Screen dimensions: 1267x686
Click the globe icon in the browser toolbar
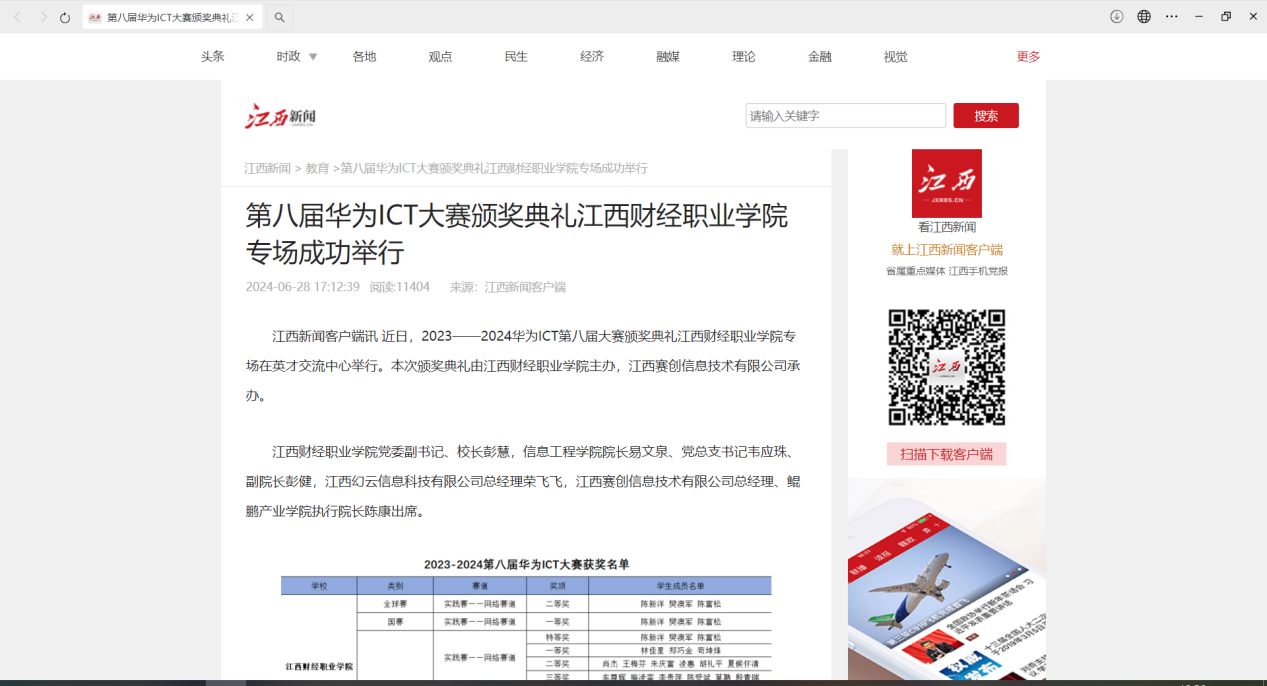tap(1144, 17)
